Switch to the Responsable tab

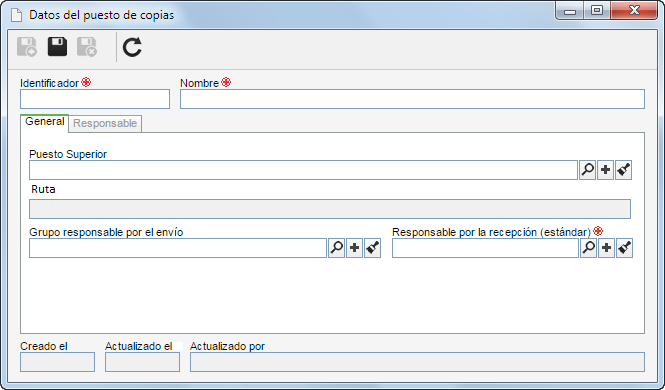(x=105, y=123)
